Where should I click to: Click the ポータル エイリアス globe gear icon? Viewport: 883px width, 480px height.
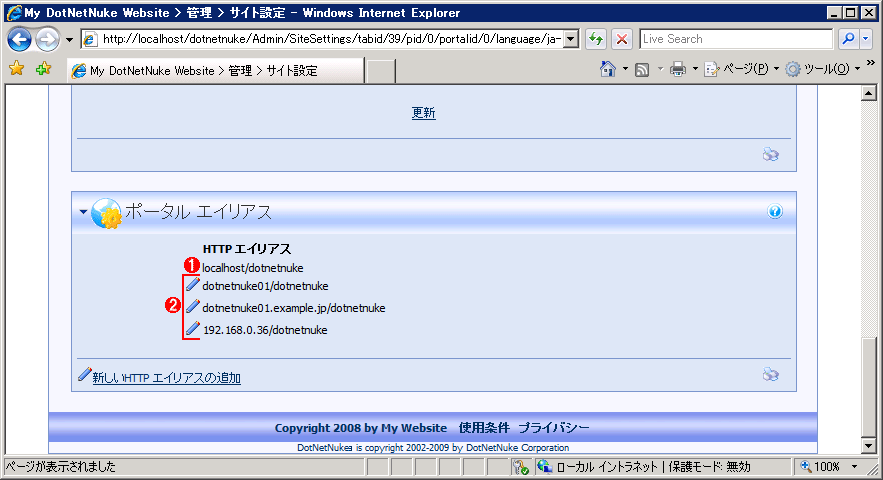[x=106, y=214]
